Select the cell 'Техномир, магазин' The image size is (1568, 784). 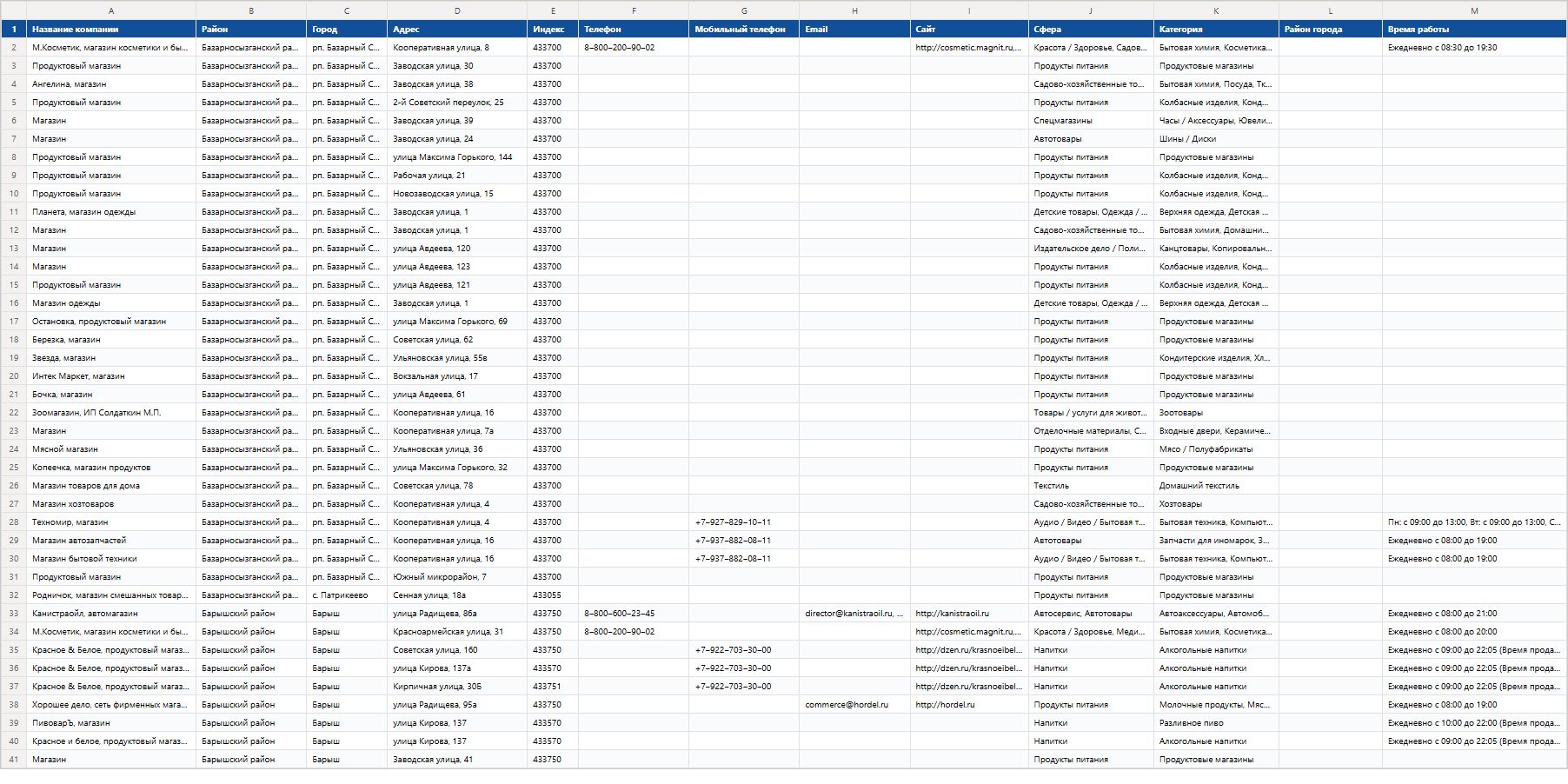111,522
